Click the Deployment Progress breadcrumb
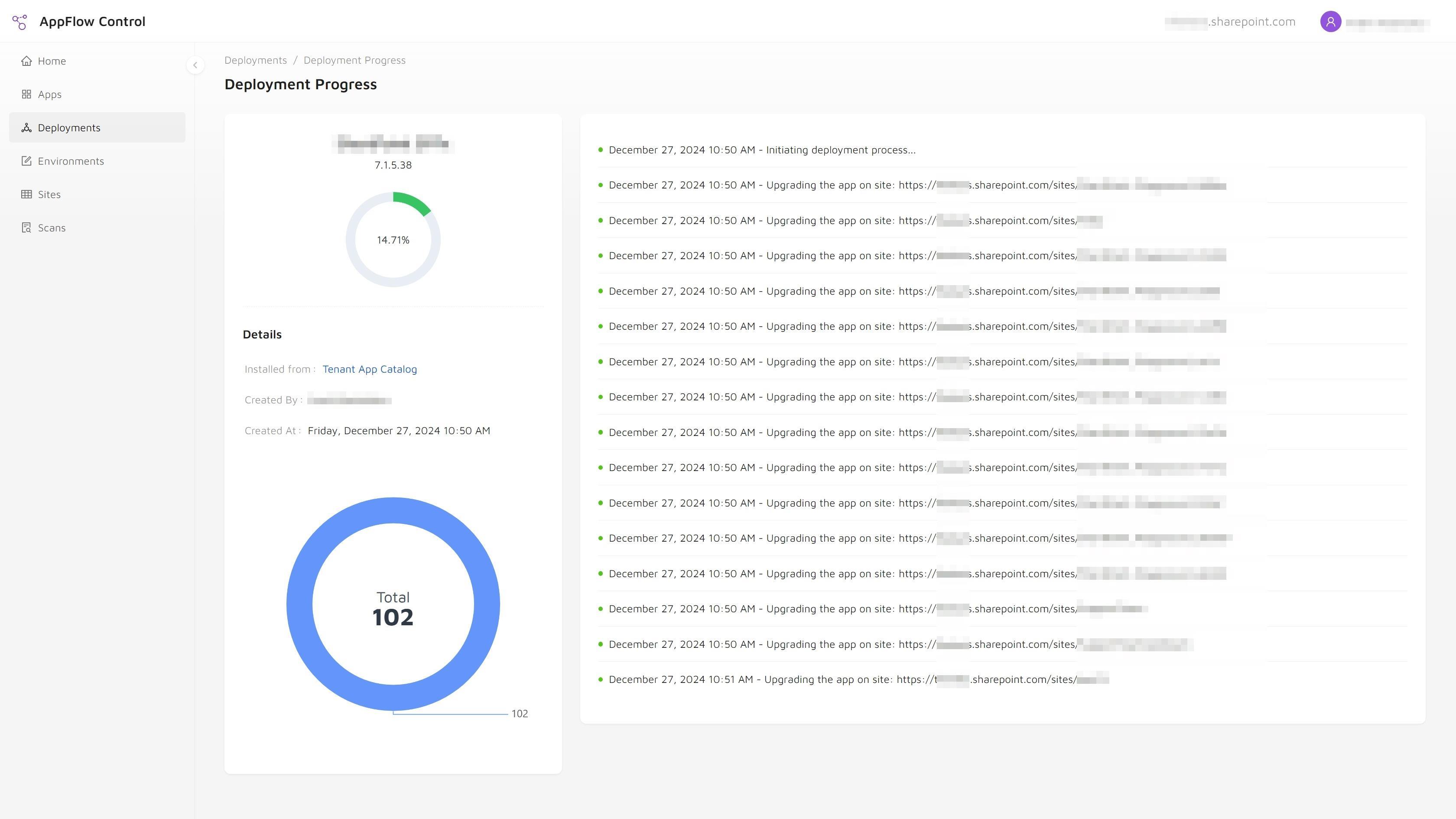The height and width of the screenshot is (819, 1456). pos(354,61)
